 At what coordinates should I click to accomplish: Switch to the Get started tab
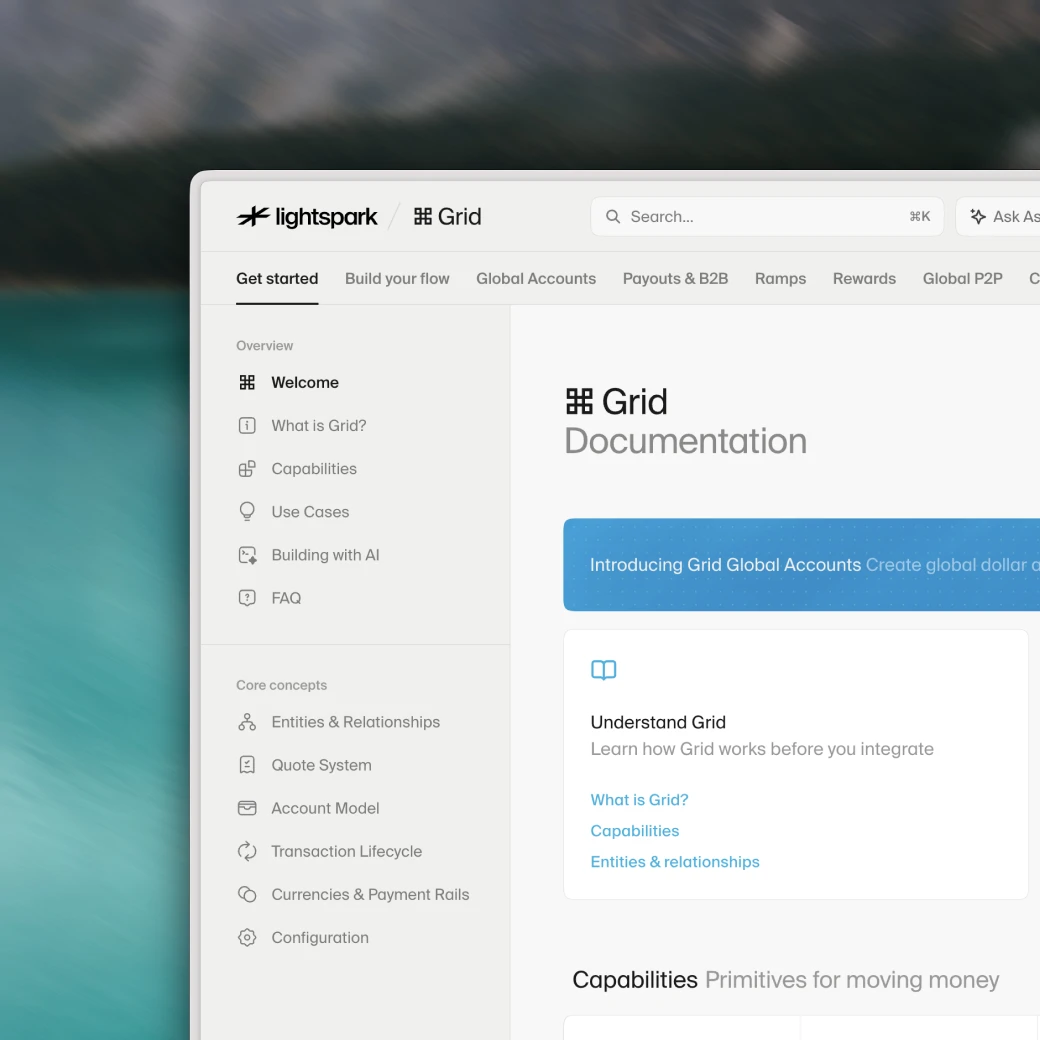277,279
